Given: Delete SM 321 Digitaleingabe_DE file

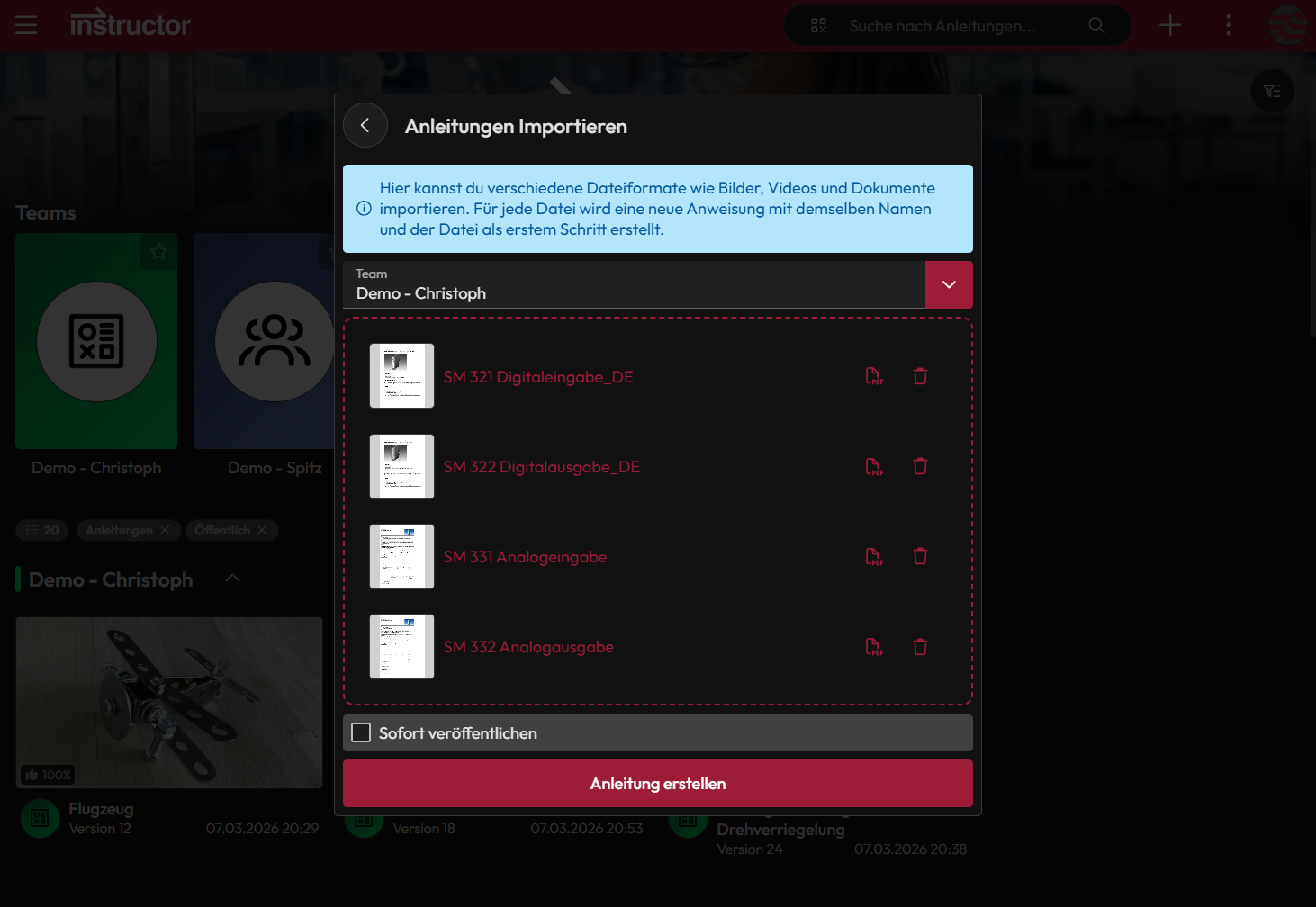Looking at the screenshot, I should pyautogui.click(x=920, y=376).
